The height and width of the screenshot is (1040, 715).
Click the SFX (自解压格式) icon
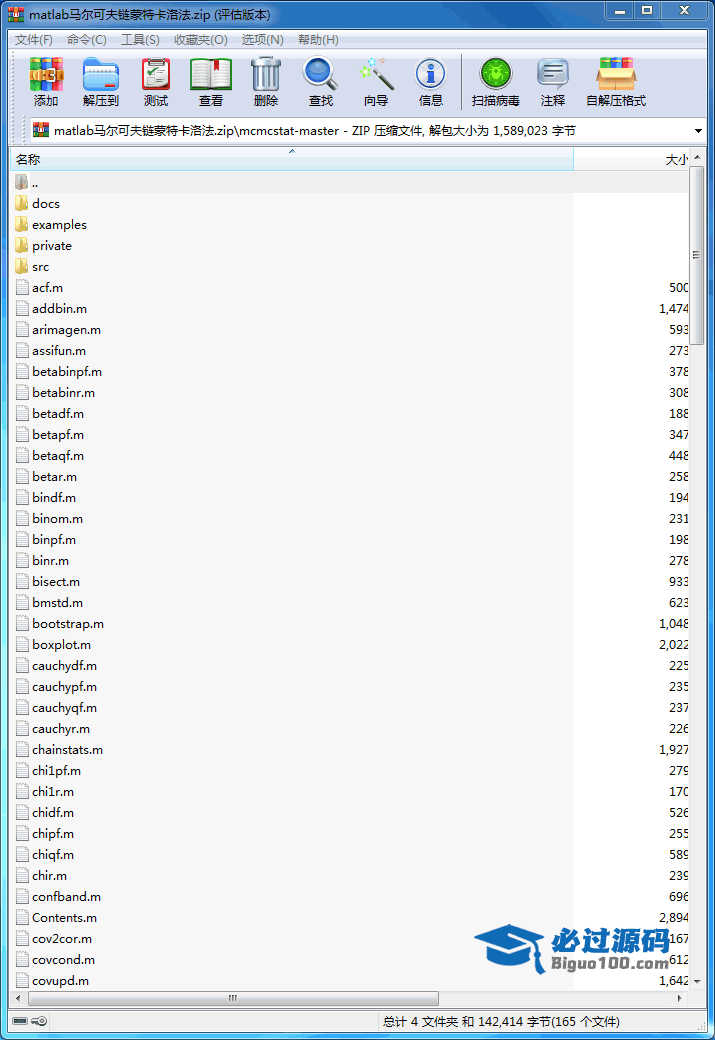point(616,82)
